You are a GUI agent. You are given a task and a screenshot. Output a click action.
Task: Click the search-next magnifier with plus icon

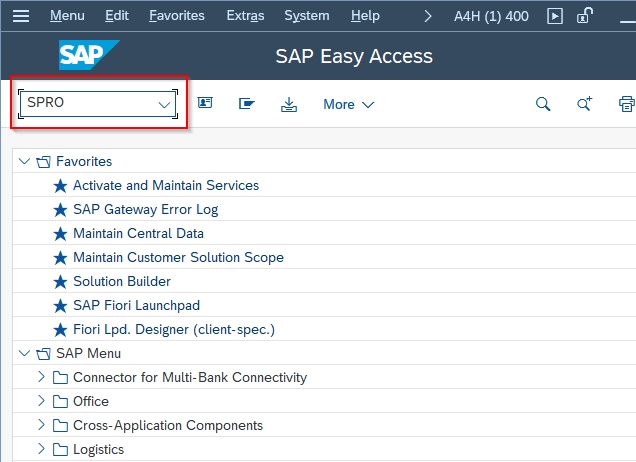click(x=585, y=104)
